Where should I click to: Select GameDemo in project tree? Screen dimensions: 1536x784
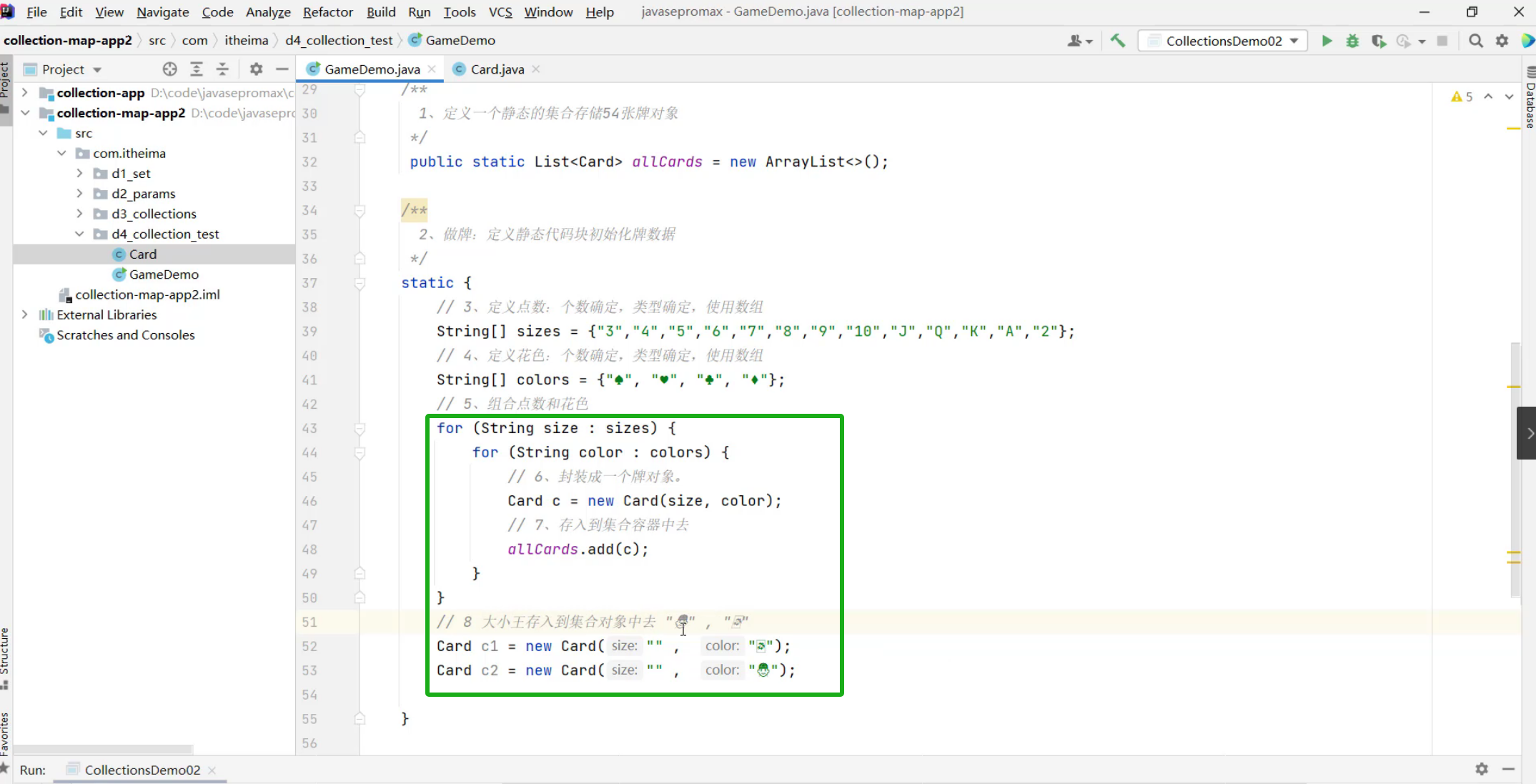point(164,274)
